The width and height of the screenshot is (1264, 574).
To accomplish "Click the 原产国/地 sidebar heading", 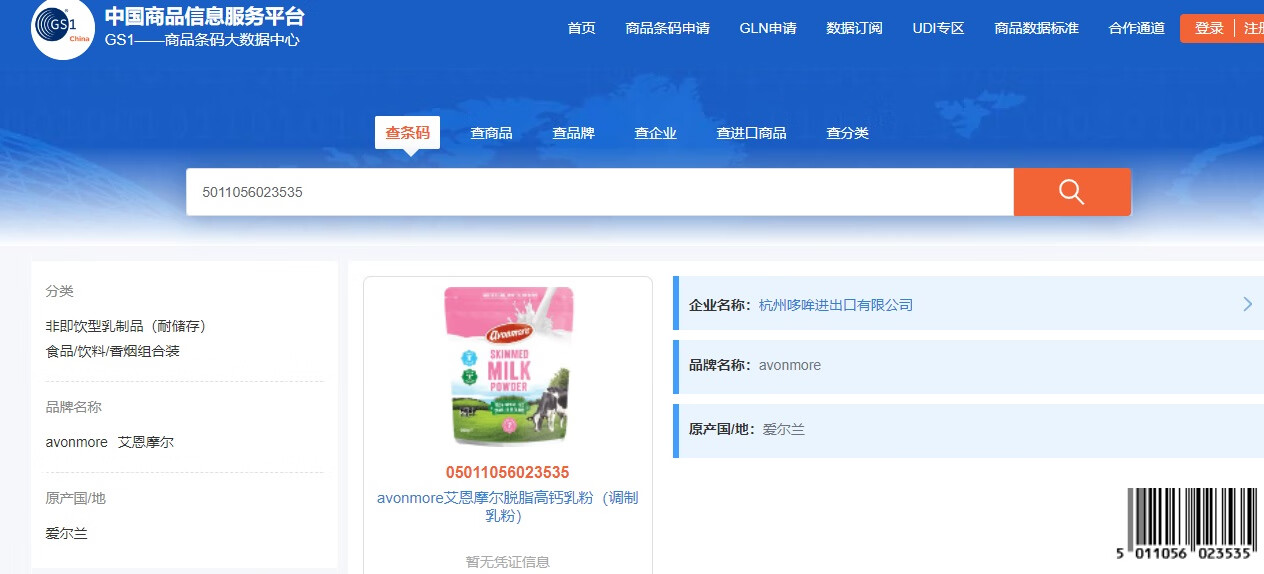I will [x=75, y=498].
